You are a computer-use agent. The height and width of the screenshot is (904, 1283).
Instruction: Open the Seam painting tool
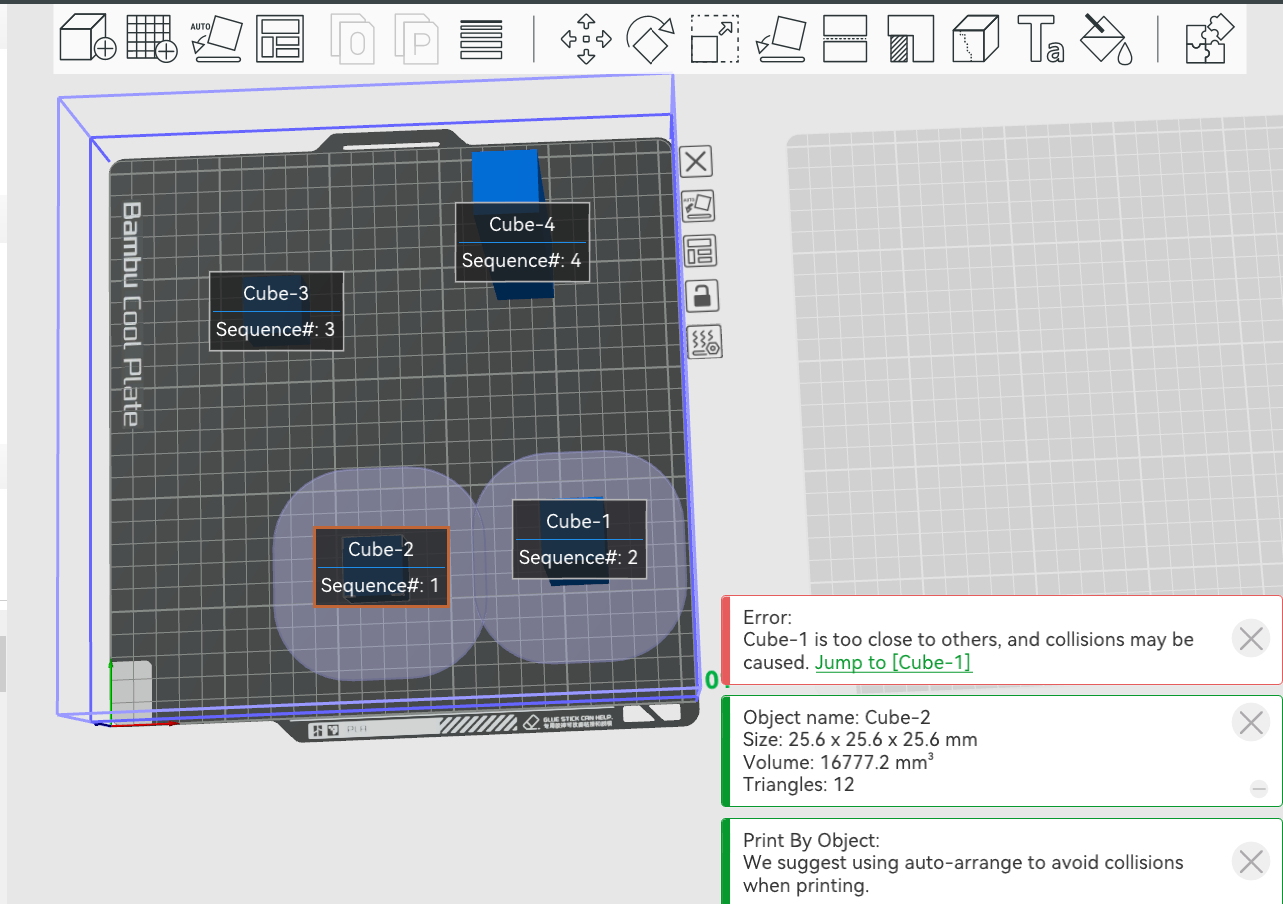975,39
